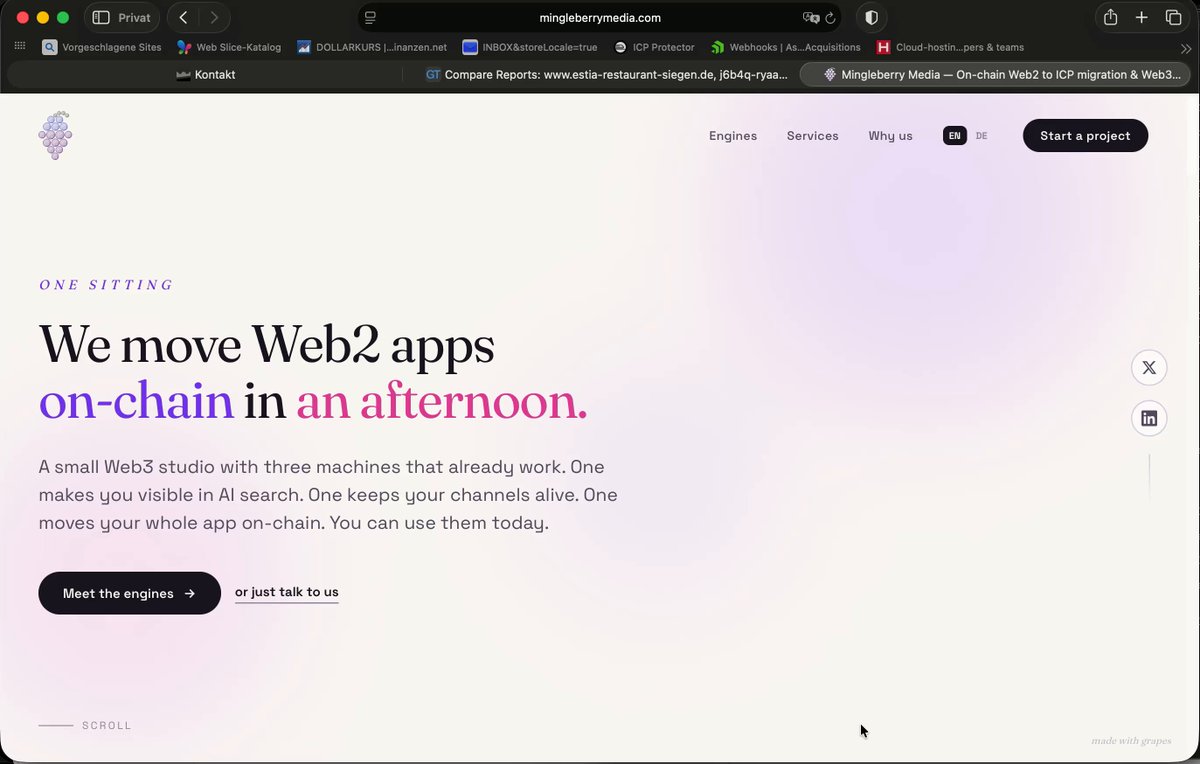Switch language to EN
1200x764 pixels.
pos(955,136)
